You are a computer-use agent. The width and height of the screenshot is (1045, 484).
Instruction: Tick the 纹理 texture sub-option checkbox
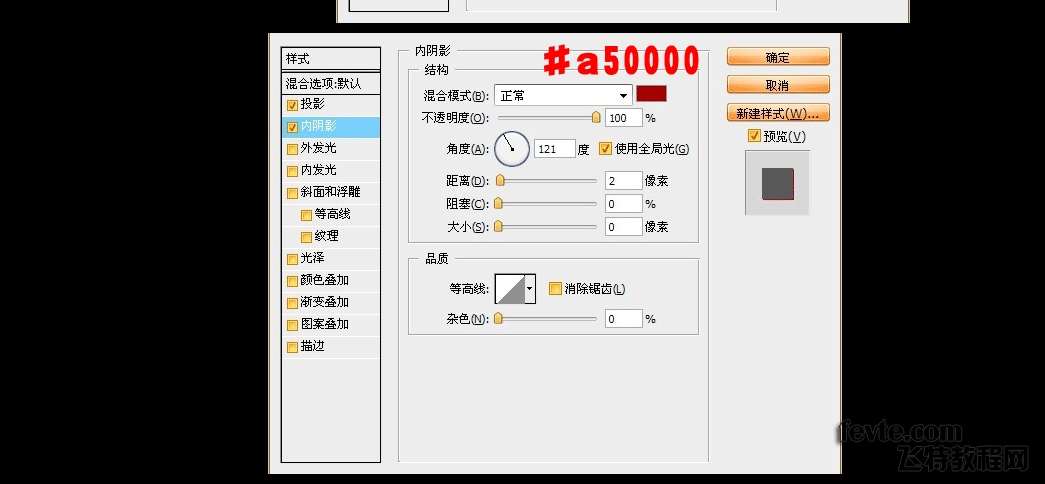point(306,237)
